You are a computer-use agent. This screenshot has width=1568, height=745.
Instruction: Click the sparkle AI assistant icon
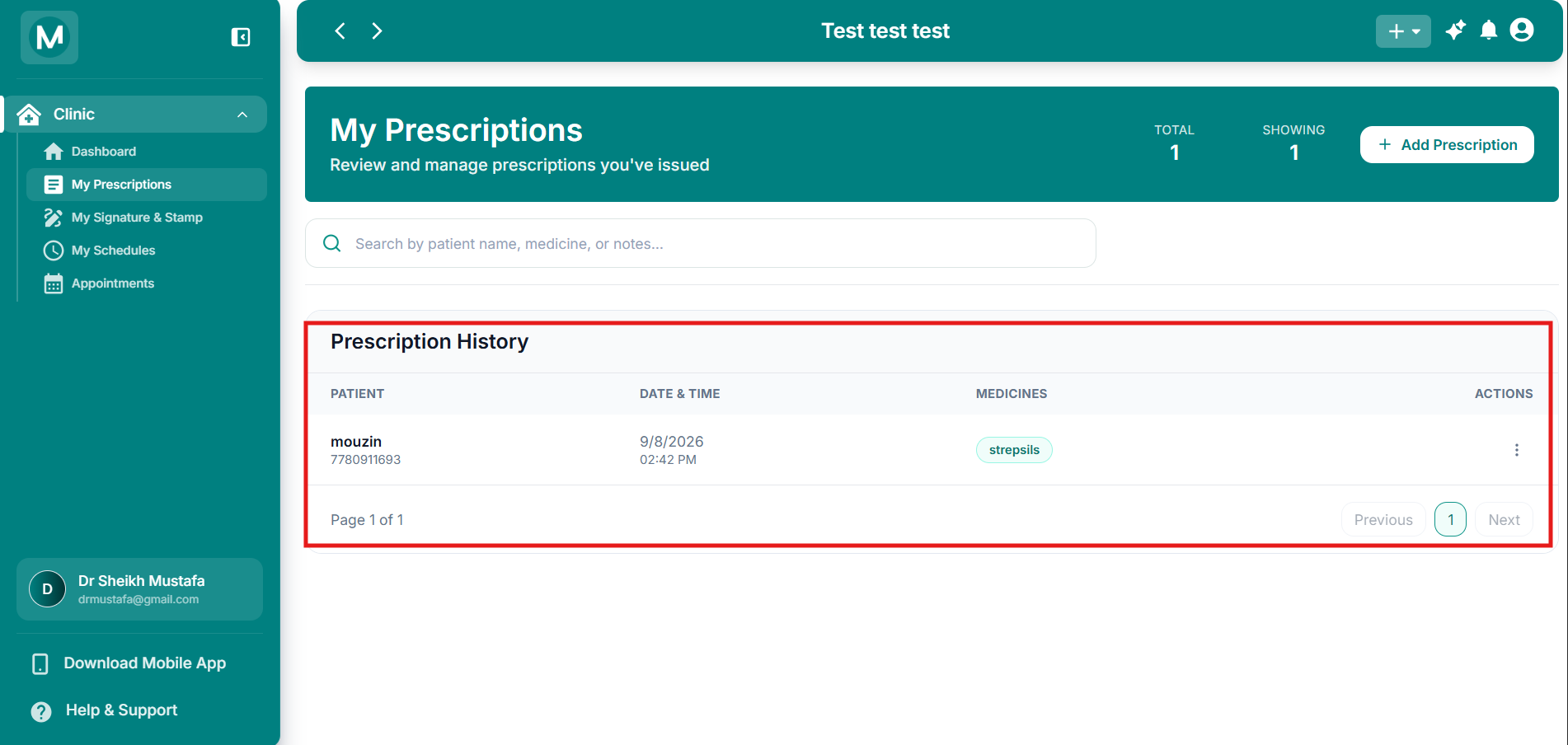pyautogui.click(x=1456, y=30)
